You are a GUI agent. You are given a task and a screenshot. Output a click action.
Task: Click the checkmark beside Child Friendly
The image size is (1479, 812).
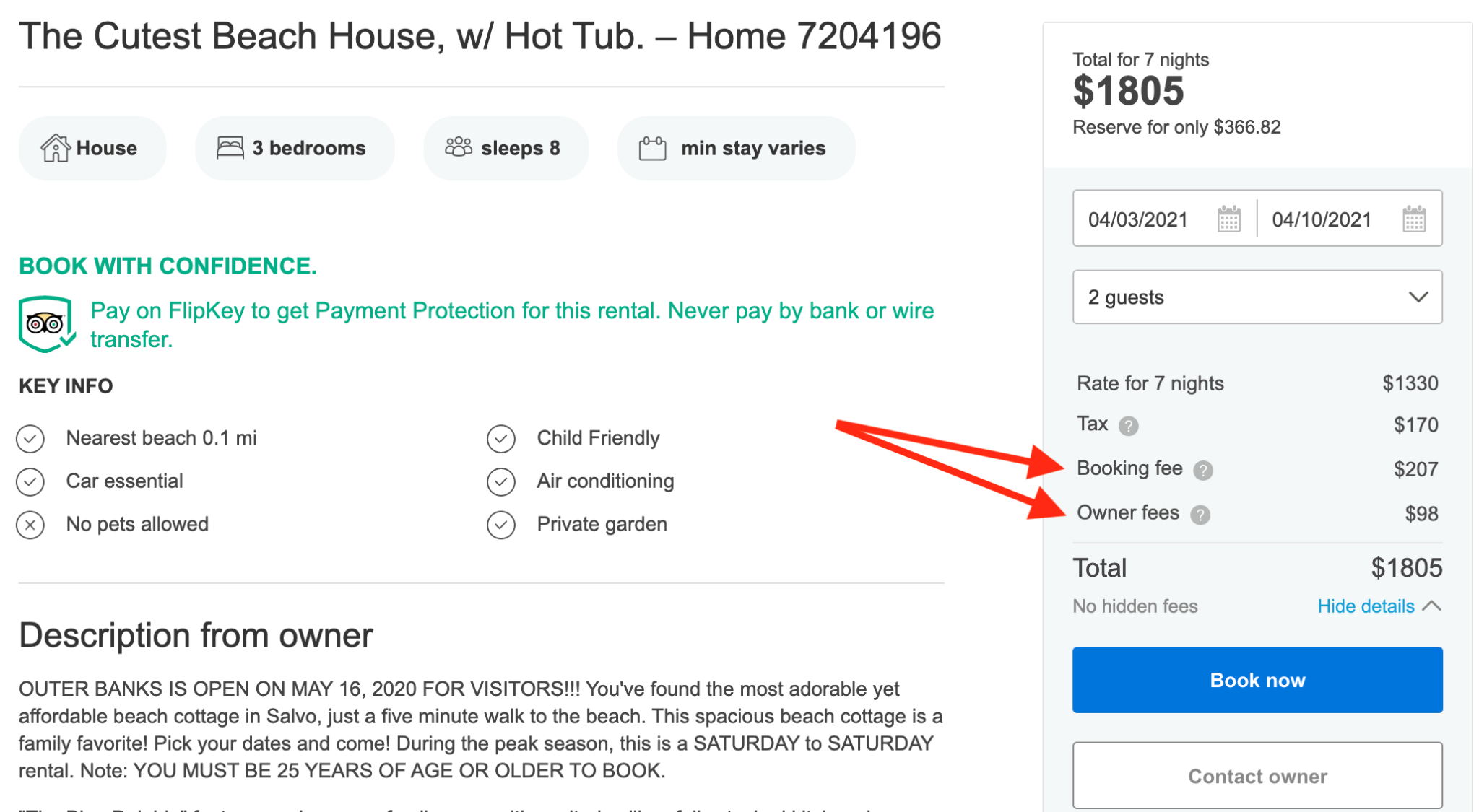click(x=501, y=437)
